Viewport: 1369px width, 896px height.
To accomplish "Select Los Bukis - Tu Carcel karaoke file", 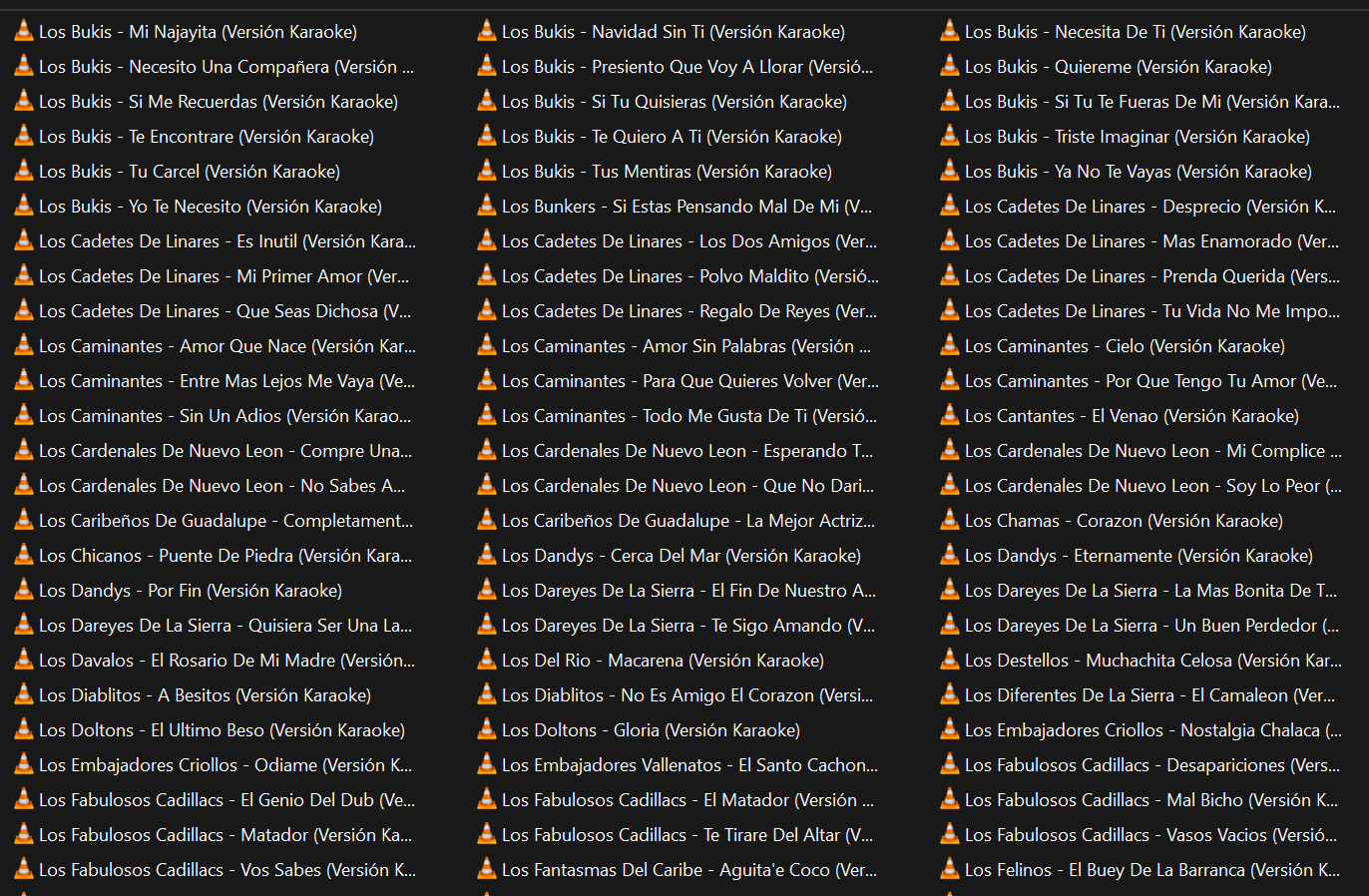I will tap(189, 172).
